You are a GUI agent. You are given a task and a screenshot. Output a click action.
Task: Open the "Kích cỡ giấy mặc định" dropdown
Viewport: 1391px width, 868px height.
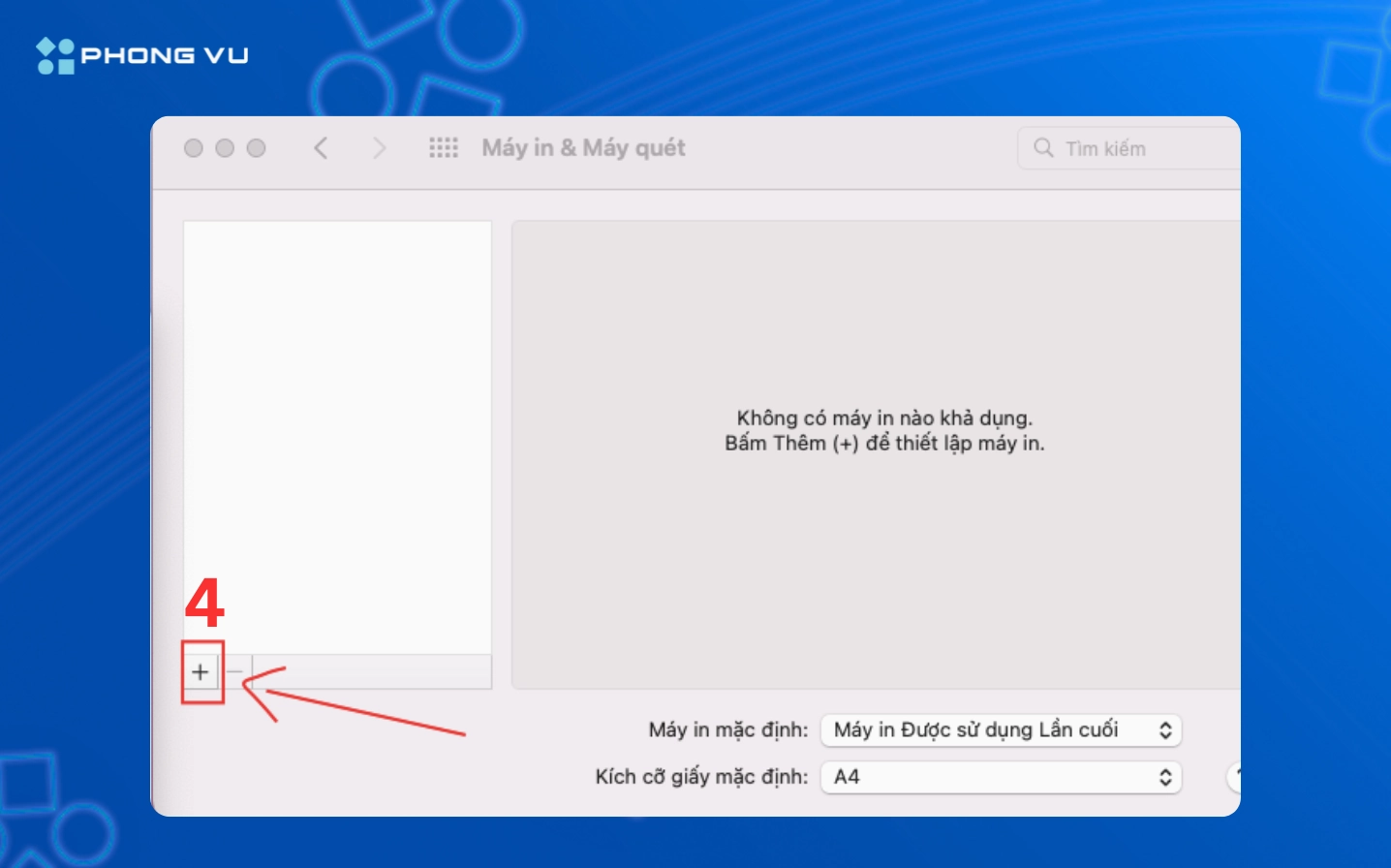[1001, 776]
